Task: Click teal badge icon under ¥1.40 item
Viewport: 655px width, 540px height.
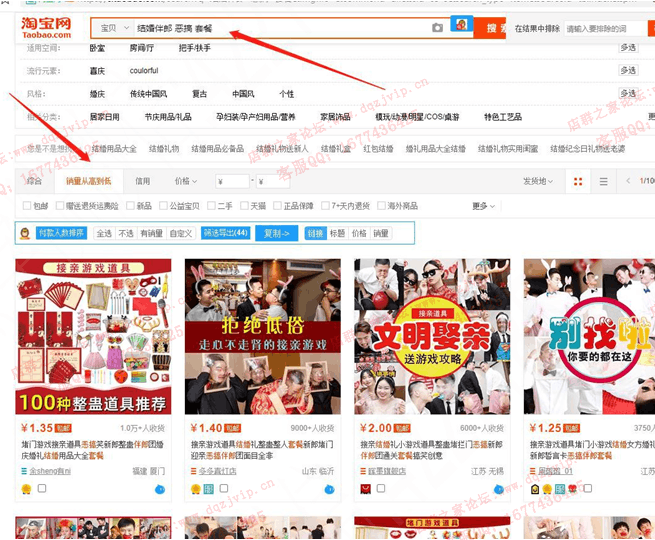Action: pos(208,489)
